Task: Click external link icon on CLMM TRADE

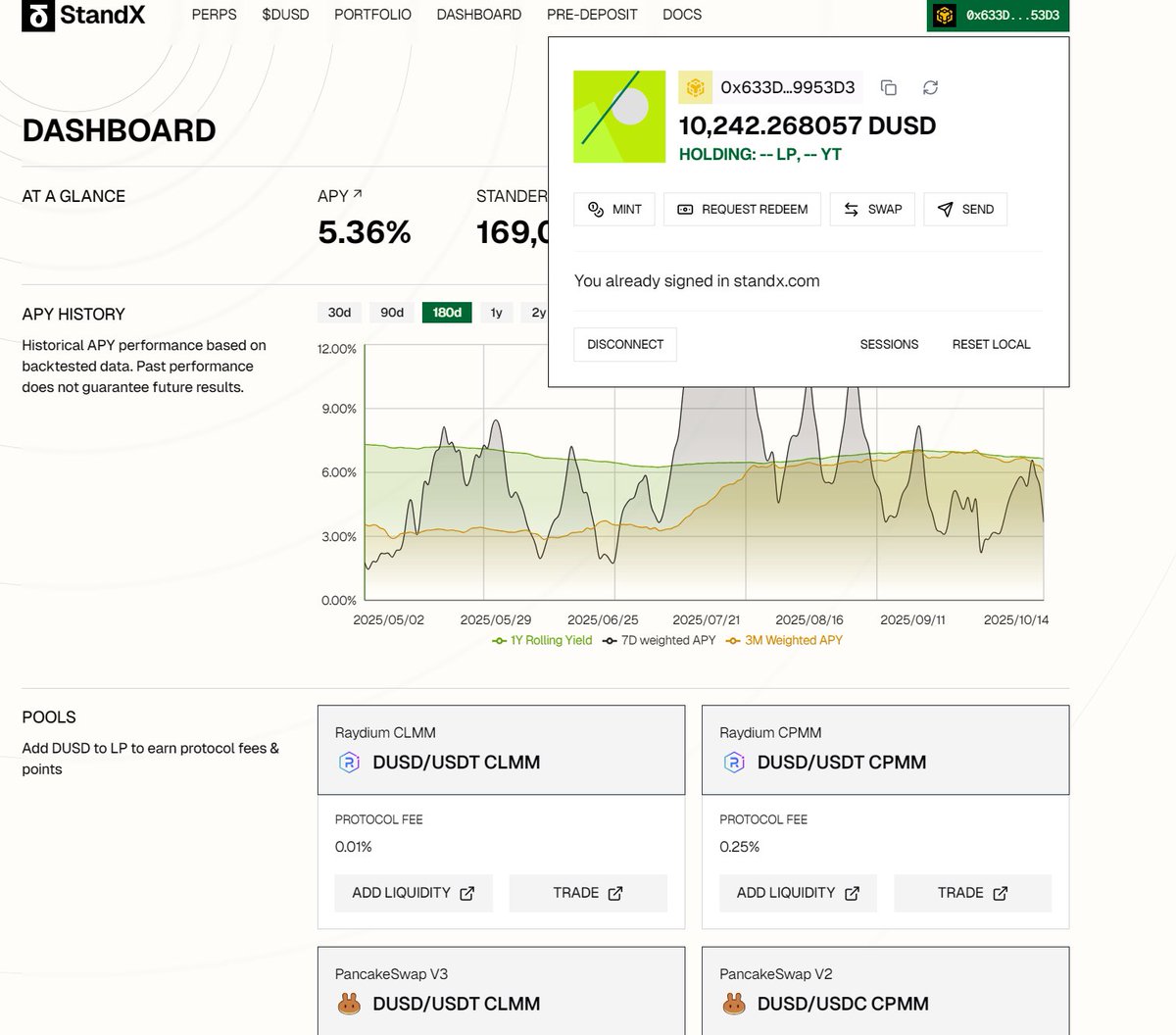Action: [x=615, y=893]
